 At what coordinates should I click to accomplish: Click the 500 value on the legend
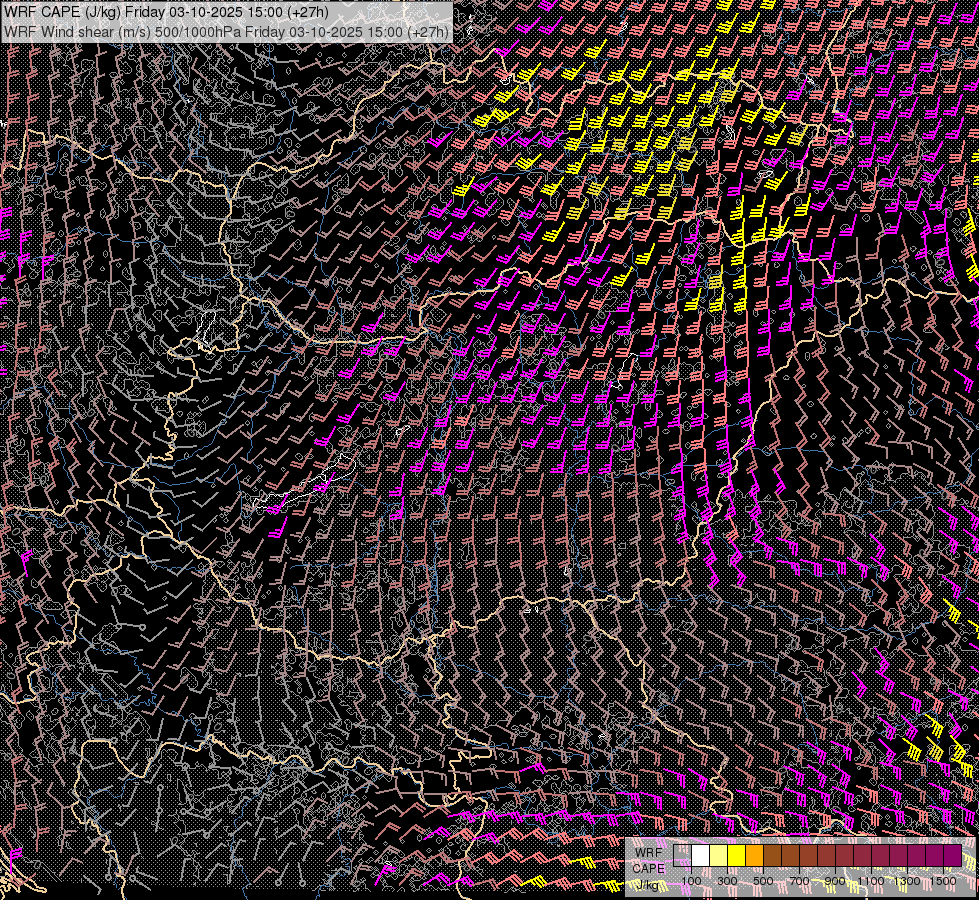click(x=763, y=880)
